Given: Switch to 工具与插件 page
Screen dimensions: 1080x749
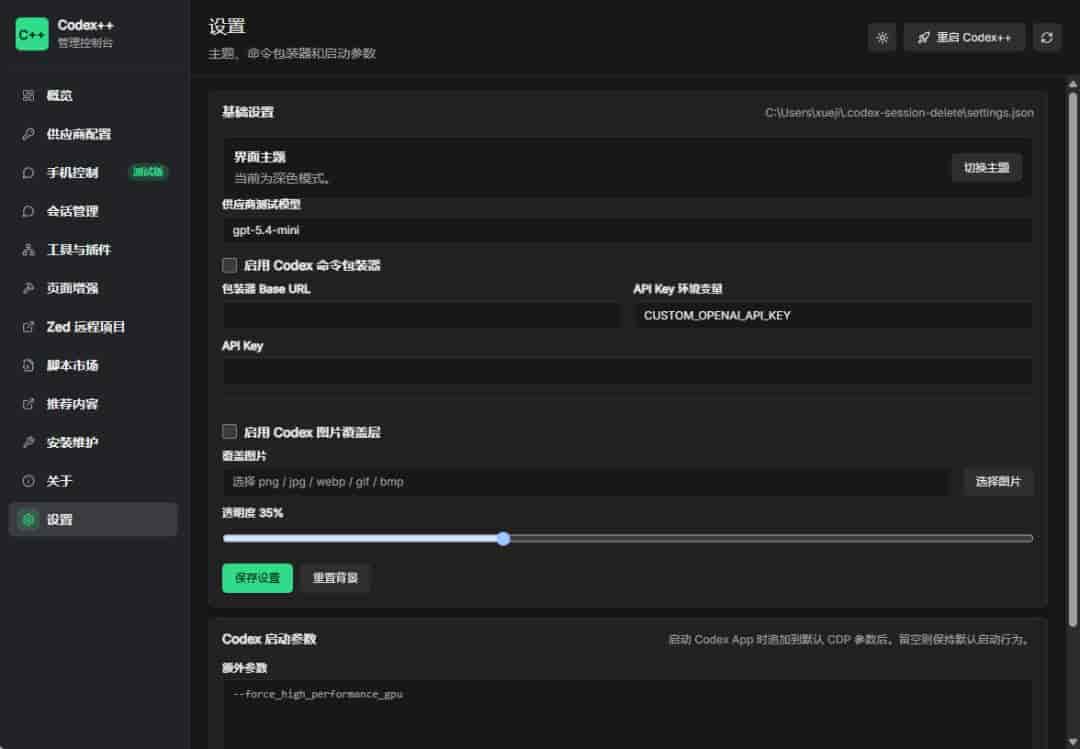Looking at the screenshot, I should [x=93, y=250].
